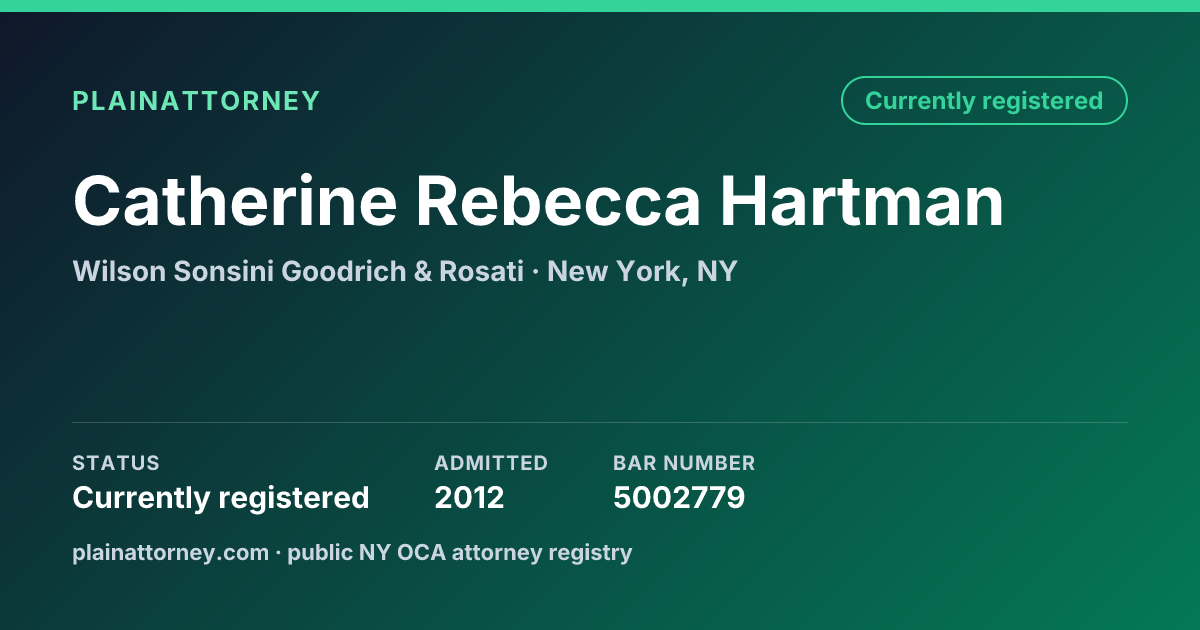Click the Currently registered status value

click(221, 497)
